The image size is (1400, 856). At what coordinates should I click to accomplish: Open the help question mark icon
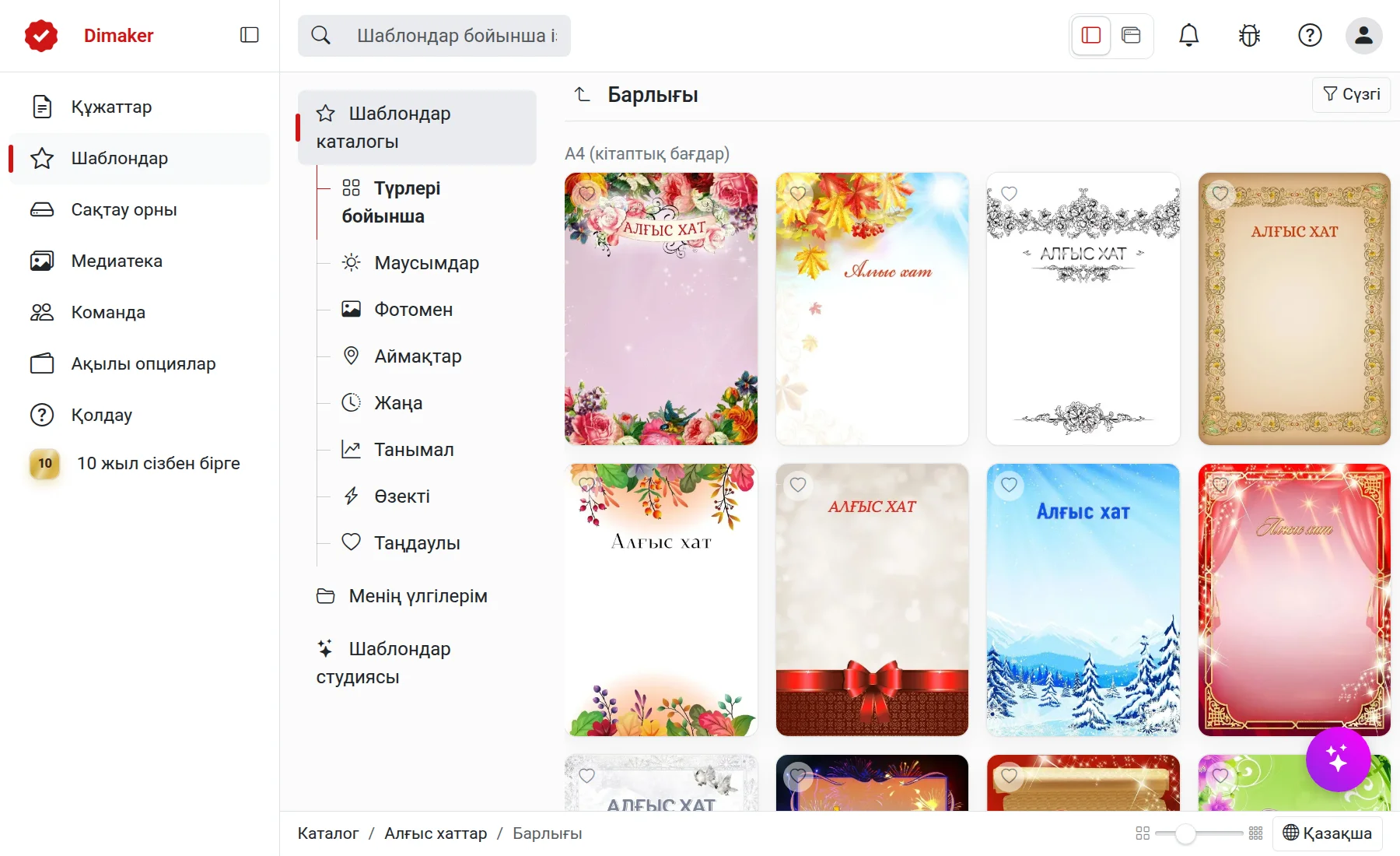pos(1310,35)
